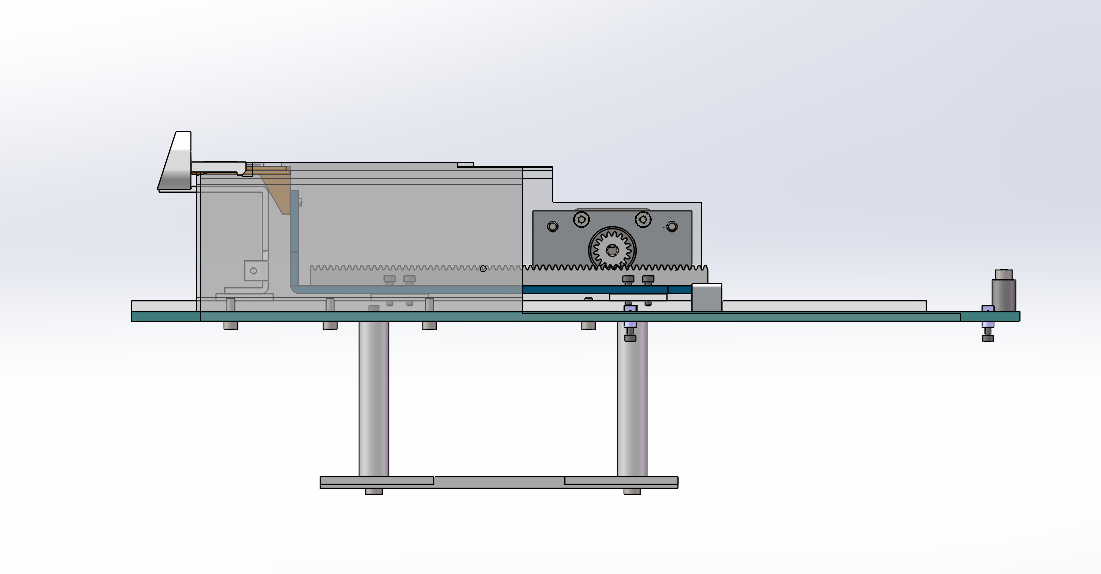Viewport: 1101px width, 574px height.
Task: Select the bottom base plate under columns
Action: (499, 482)
